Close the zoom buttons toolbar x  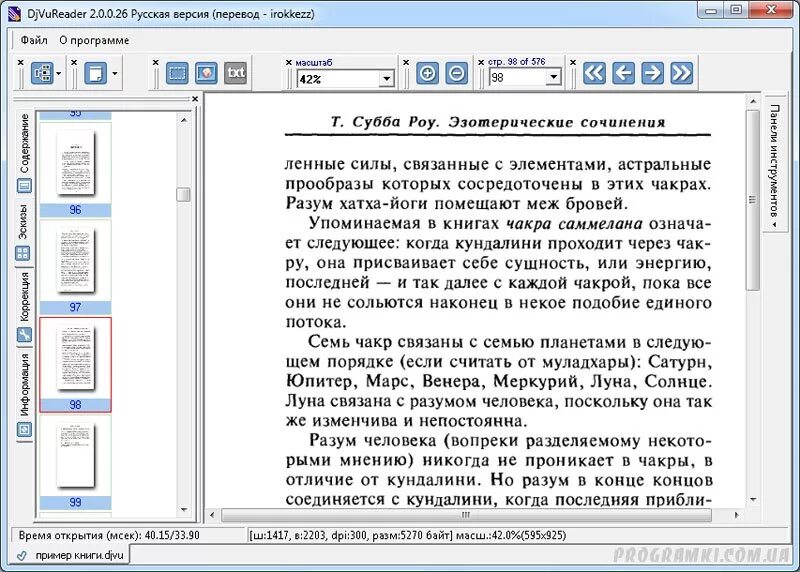[406, 62]
